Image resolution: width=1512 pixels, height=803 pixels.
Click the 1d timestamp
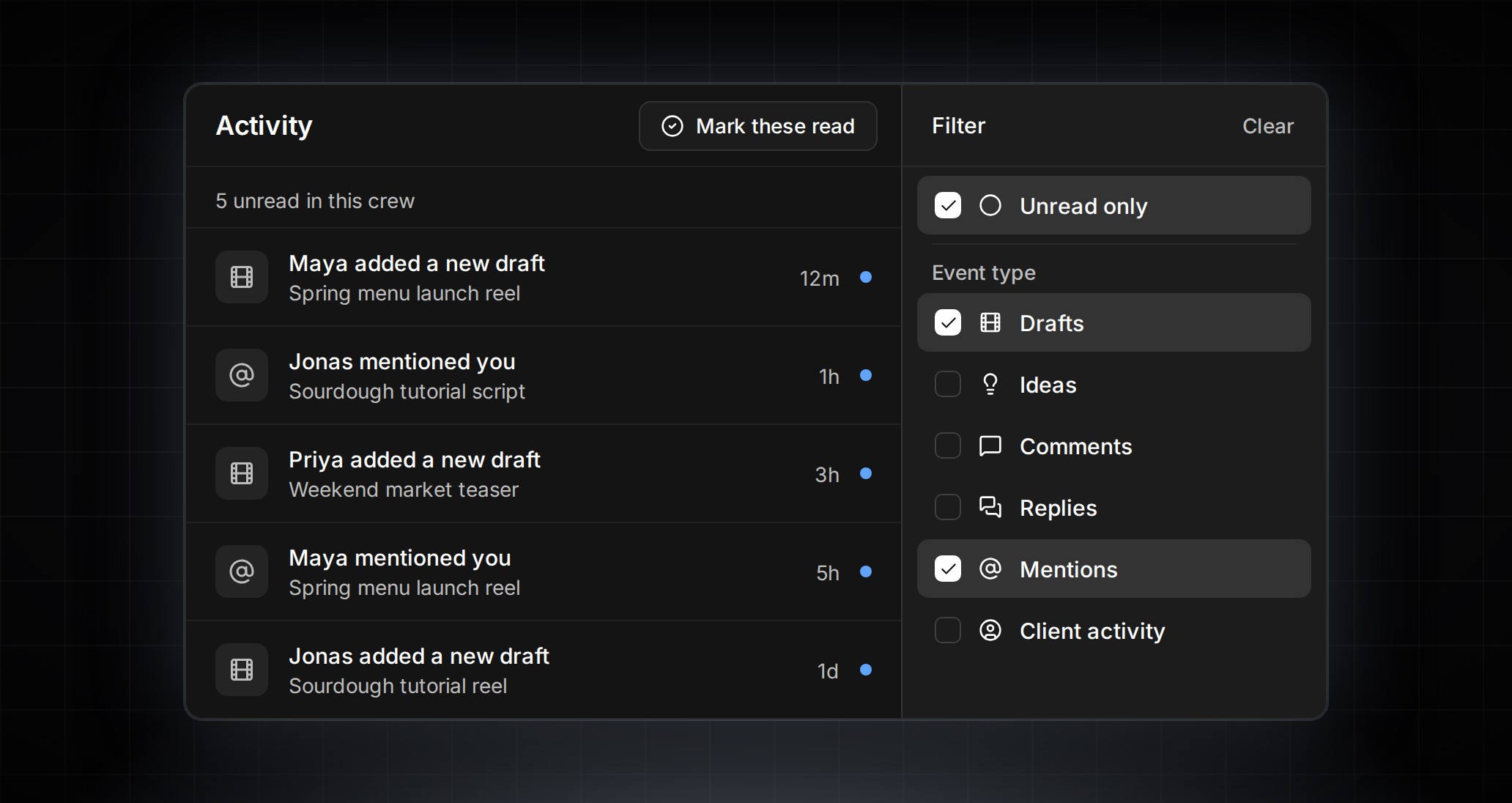pyautogui.click(x=828, y=671)
